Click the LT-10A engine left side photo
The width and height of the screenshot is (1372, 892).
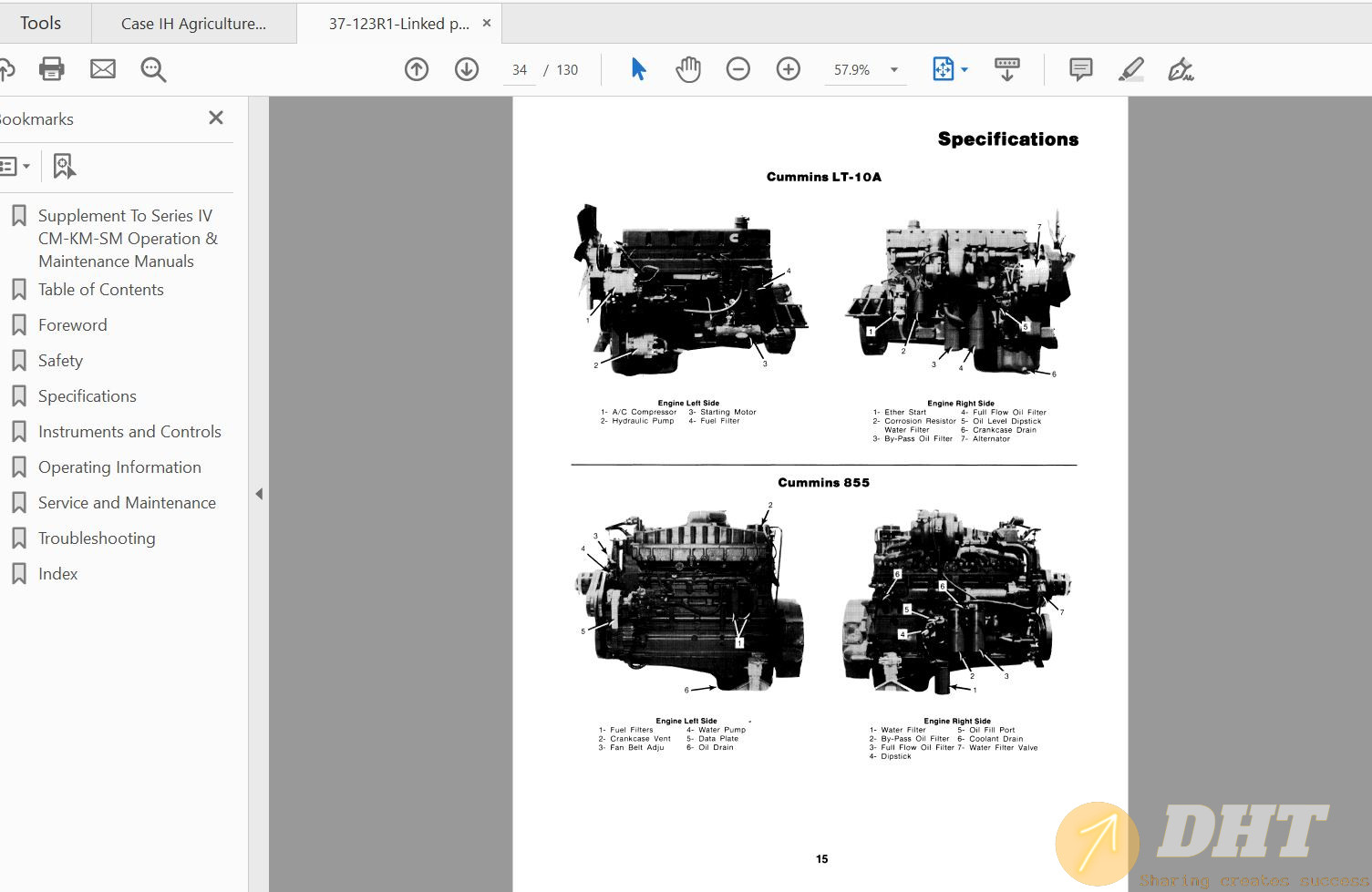pyautogui.click(x=690, y=292)
